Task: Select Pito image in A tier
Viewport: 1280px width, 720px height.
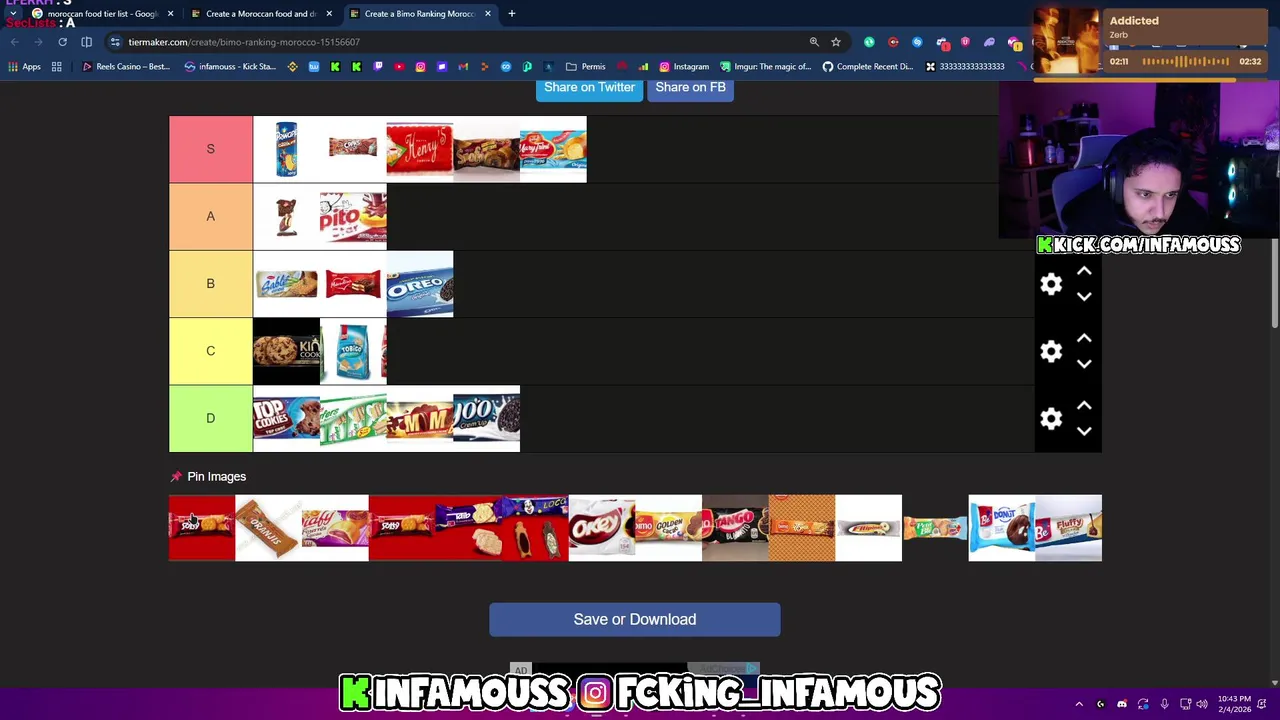Action: pyautogui.click(x=353, y=216)
